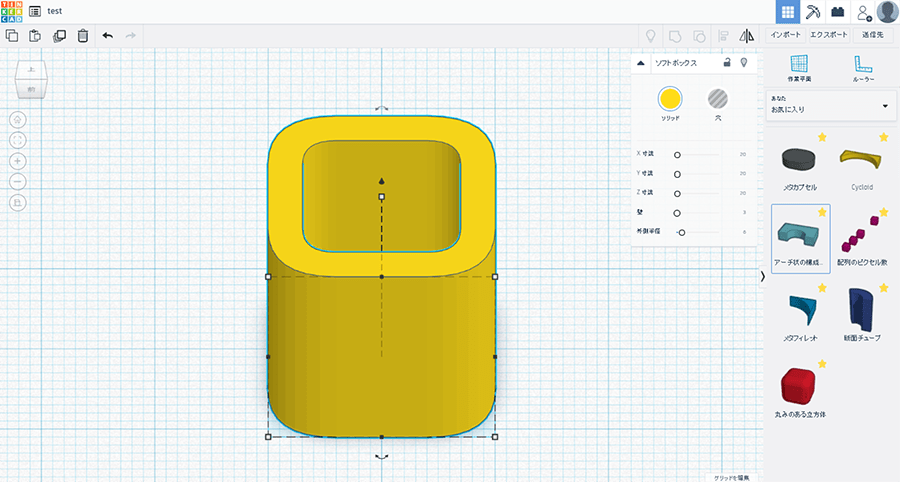Click the エクスポート button
Viewport: 900px width, 482px height.
coord(829,35)
